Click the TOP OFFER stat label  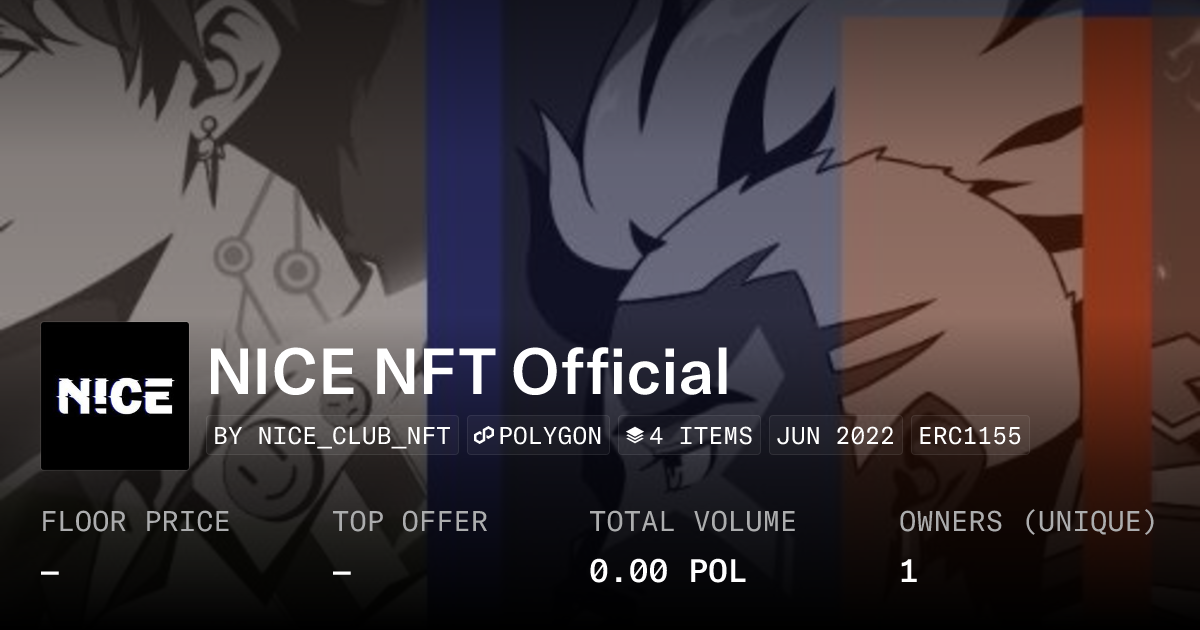410,522
